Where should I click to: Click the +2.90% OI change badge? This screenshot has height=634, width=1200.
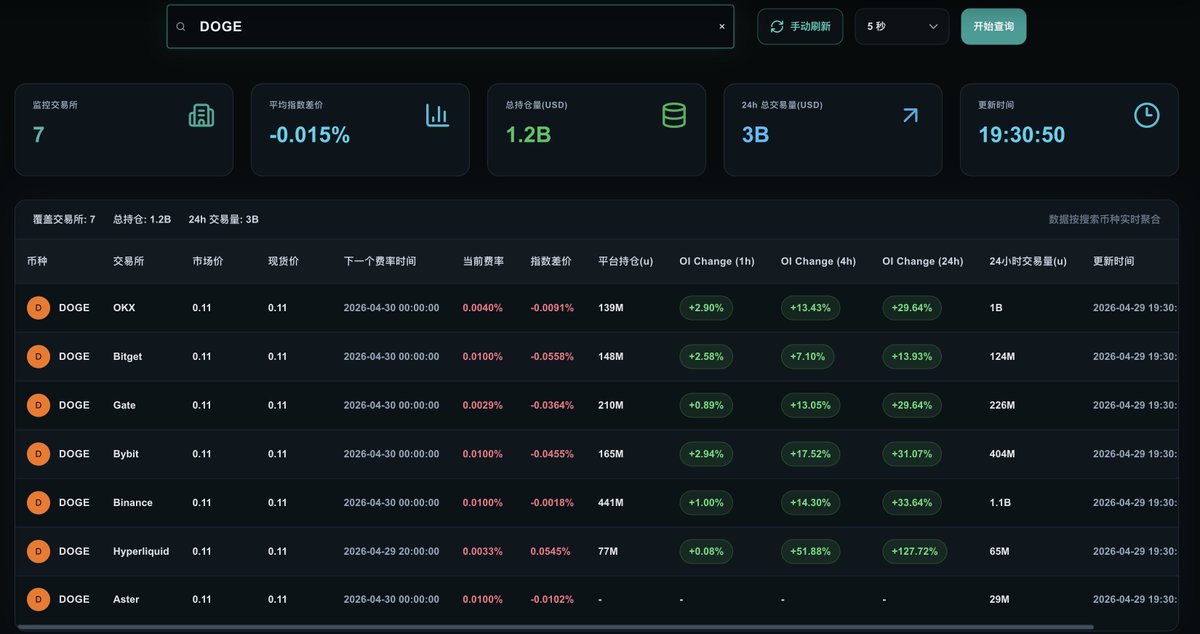706,308
